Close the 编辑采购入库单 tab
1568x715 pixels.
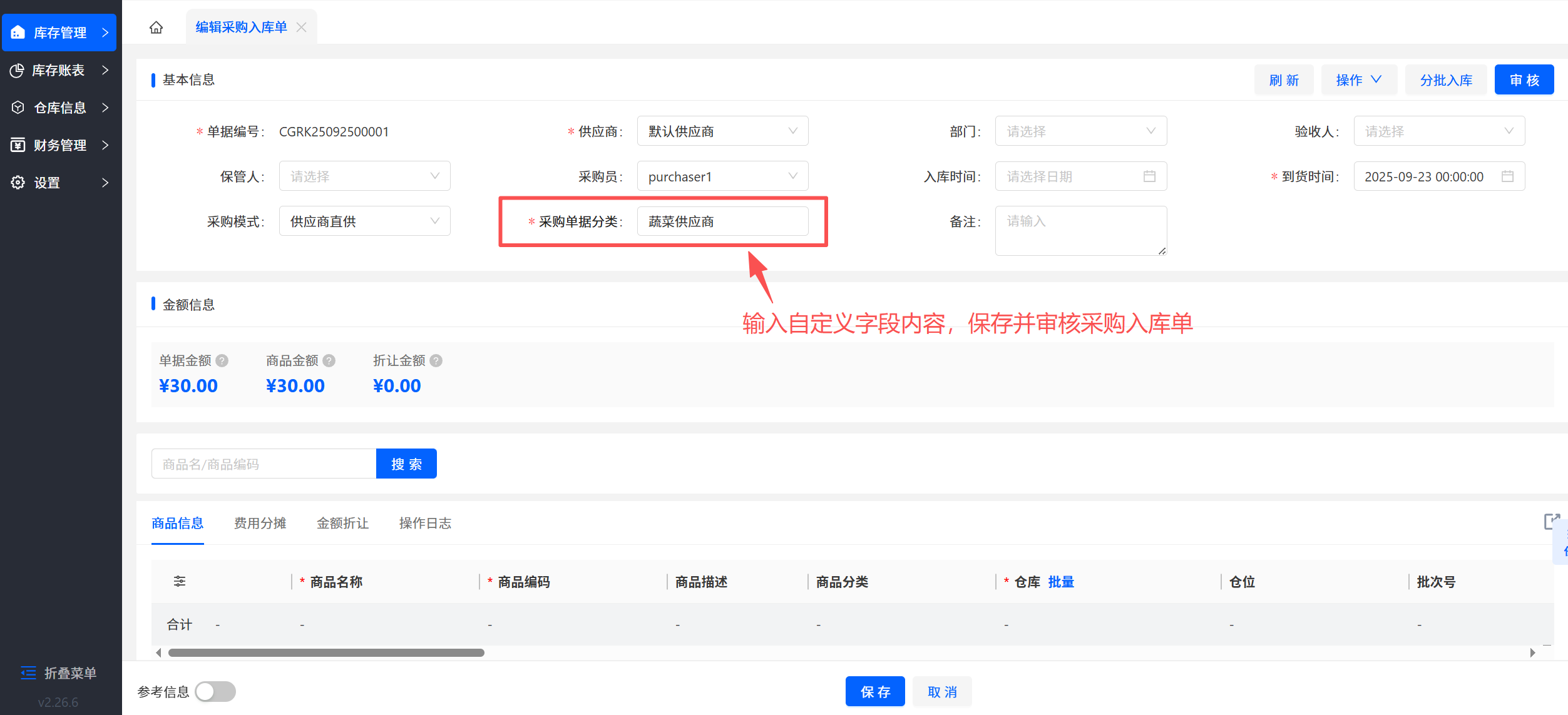pos(302,28)
